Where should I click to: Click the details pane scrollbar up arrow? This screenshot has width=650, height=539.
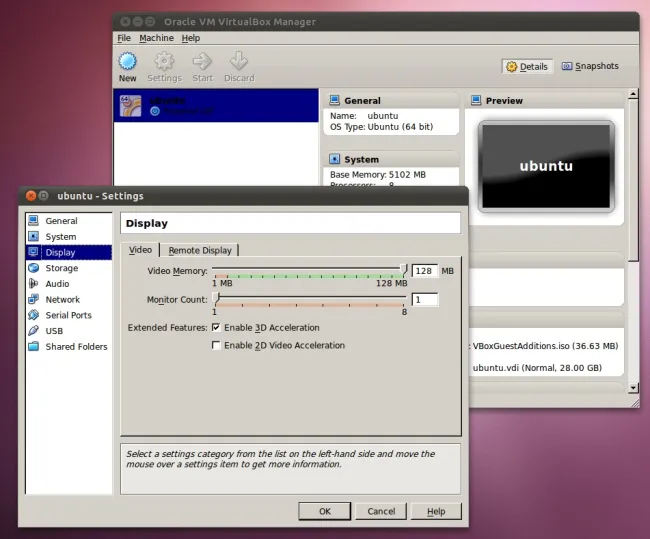coord(633,94)
